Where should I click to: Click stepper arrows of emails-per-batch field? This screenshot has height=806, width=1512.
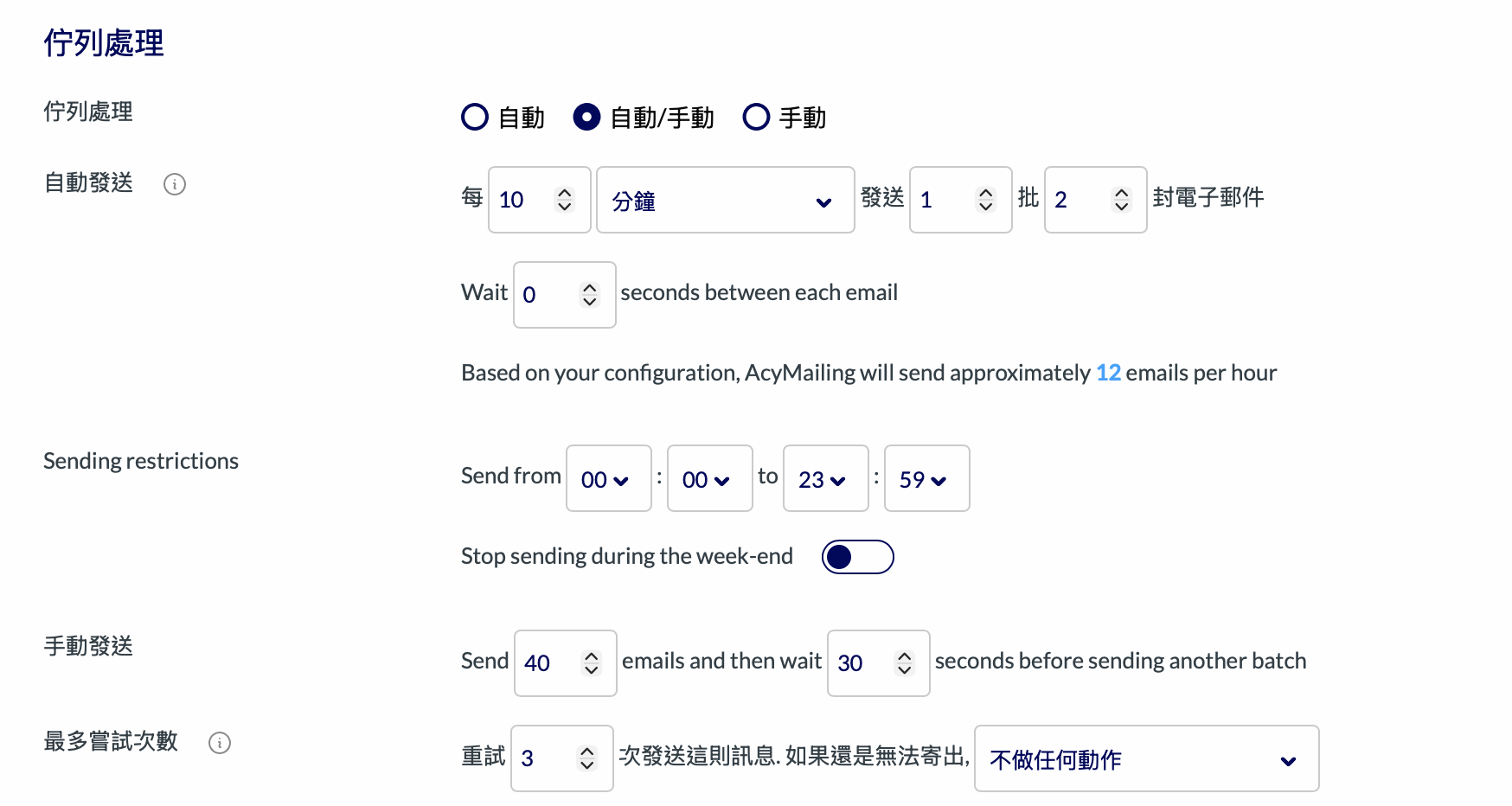click(x=1121, y=200)
